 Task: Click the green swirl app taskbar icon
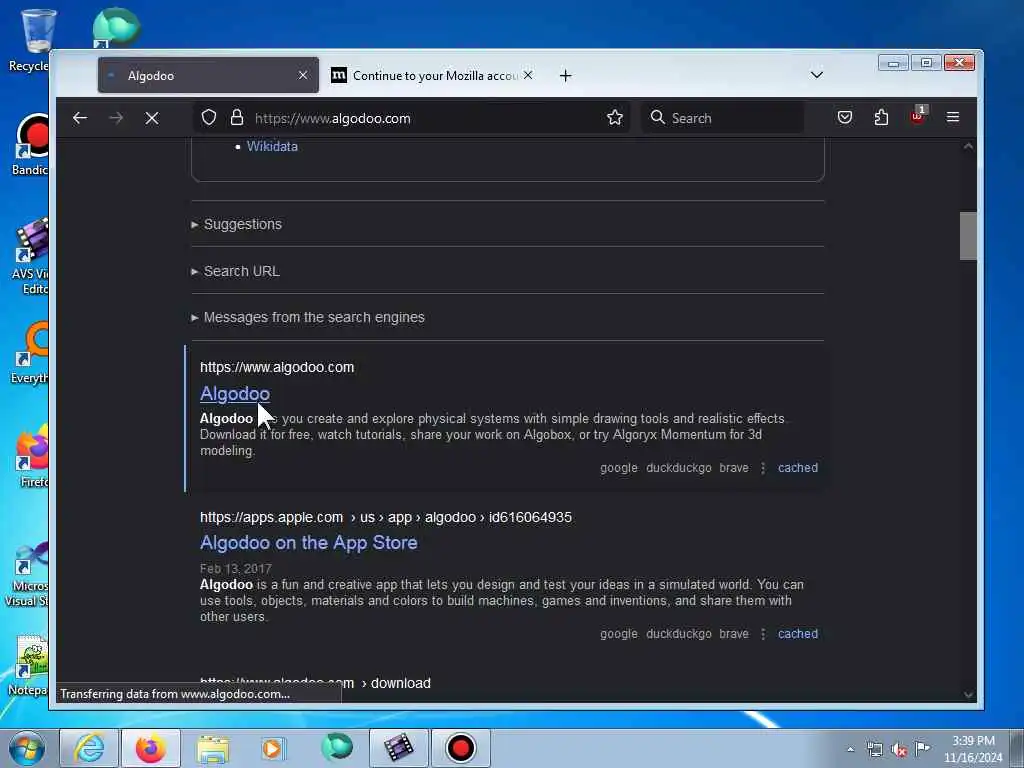click(x=336, y=748)
